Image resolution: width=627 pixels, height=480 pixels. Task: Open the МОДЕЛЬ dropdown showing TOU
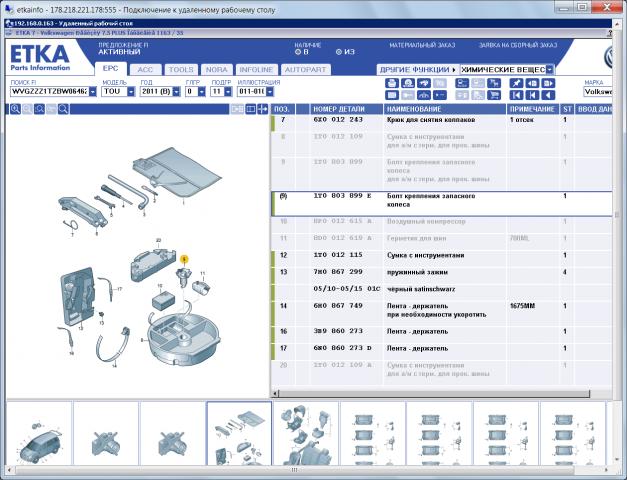click(131, 92)
